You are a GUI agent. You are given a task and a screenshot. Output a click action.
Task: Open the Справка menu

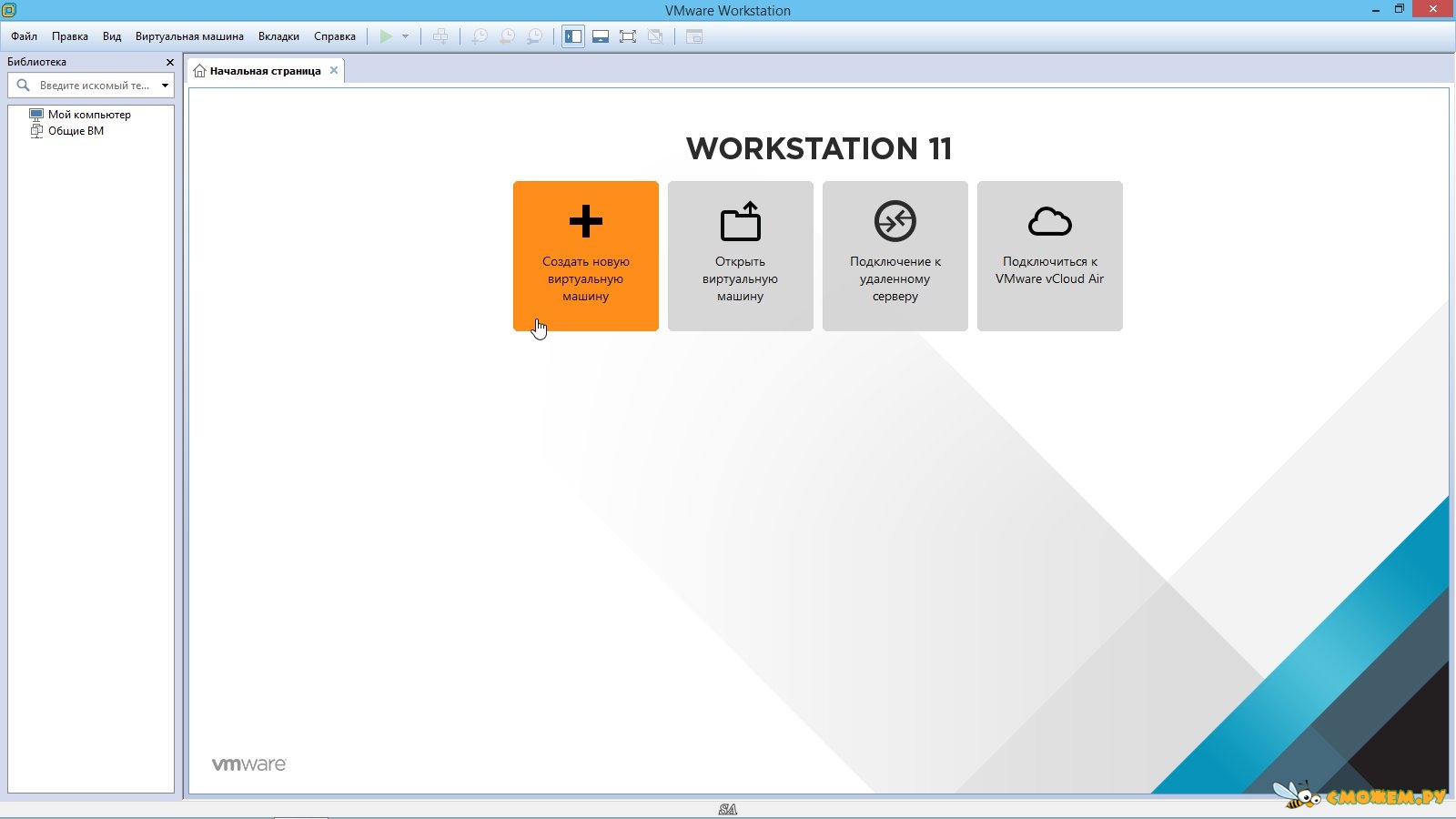(335, 36)
